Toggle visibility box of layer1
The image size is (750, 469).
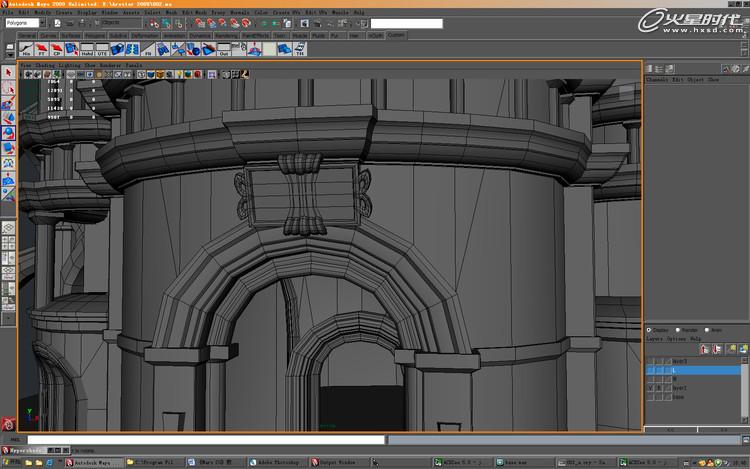click(x=650, y=387)
